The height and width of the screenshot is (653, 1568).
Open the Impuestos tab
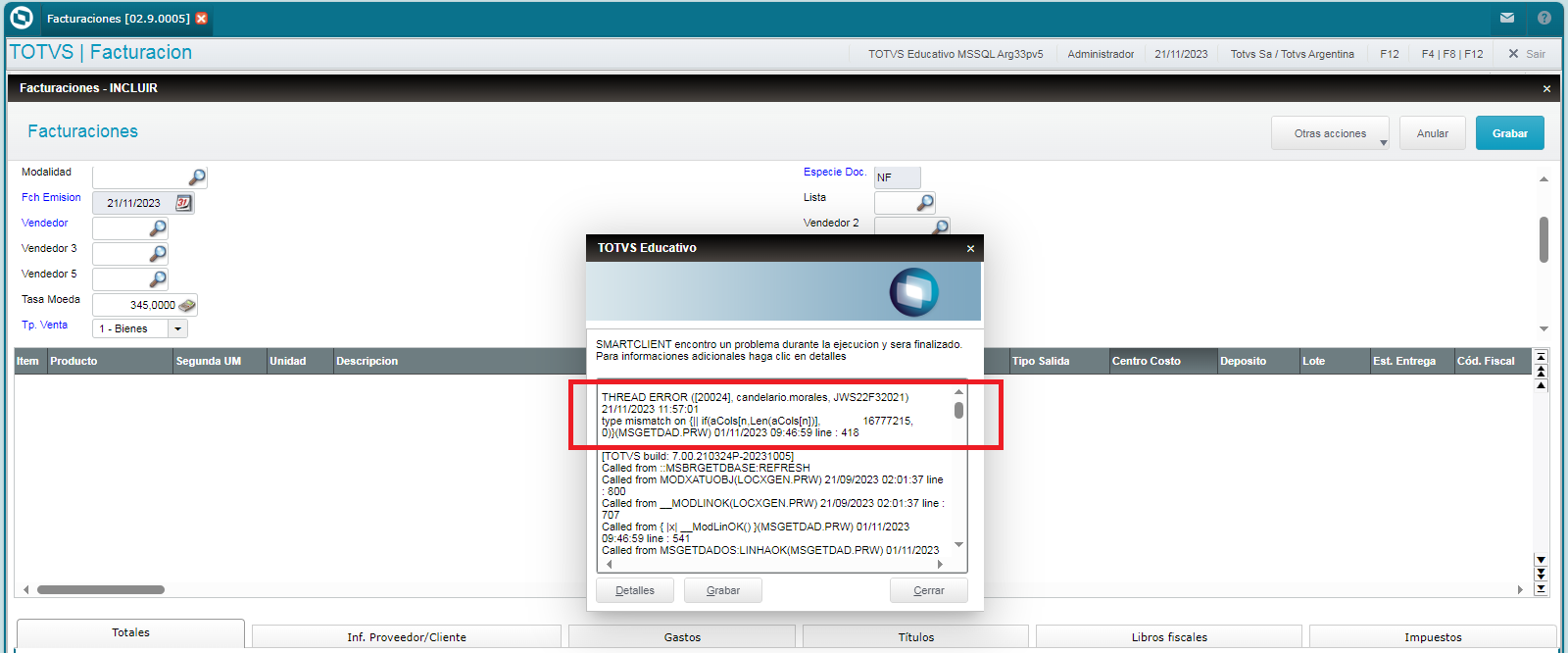[x=1433, y=637]
